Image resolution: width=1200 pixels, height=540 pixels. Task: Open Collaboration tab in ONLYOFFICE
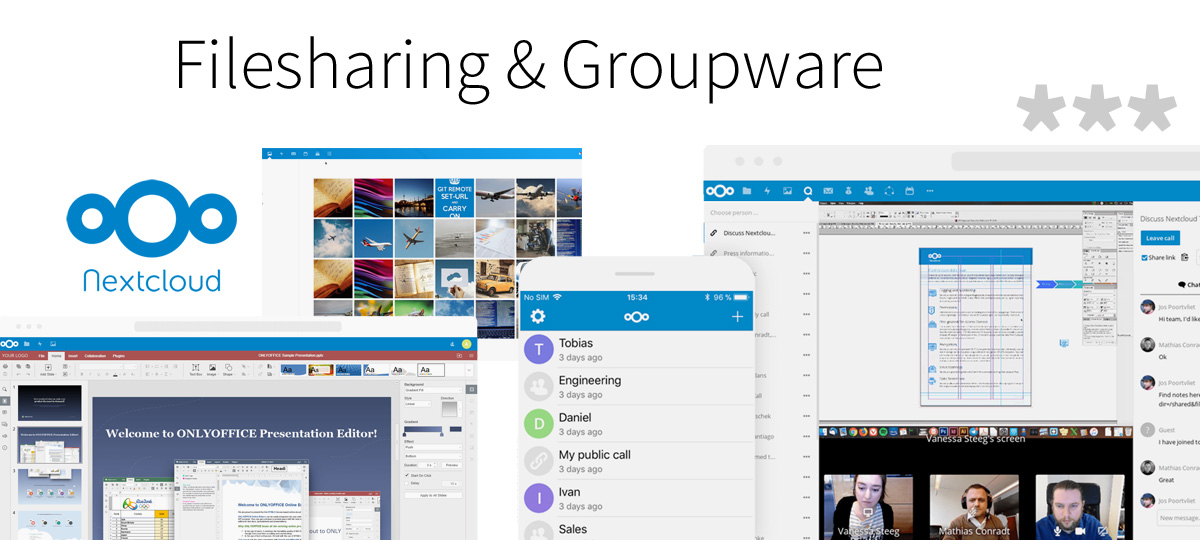(x=95, y=356)
